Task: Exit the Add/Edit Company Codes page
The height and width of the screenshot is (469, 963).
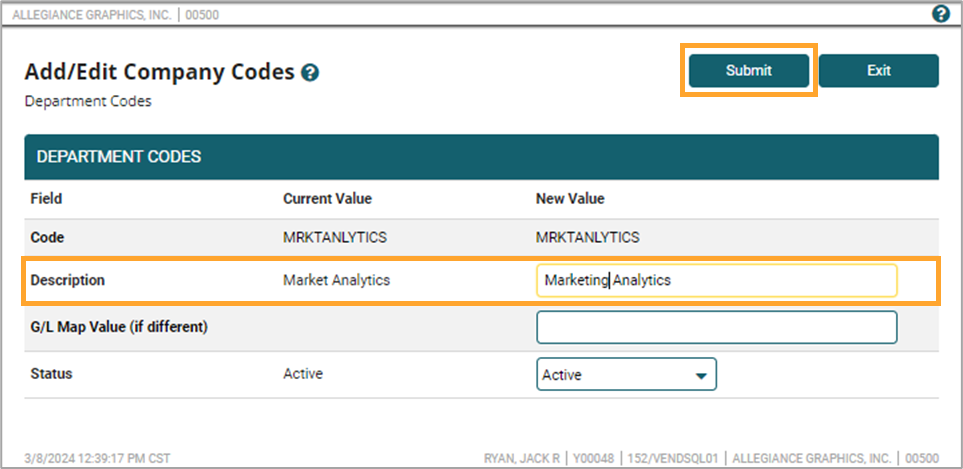Action: coord(878,71)
